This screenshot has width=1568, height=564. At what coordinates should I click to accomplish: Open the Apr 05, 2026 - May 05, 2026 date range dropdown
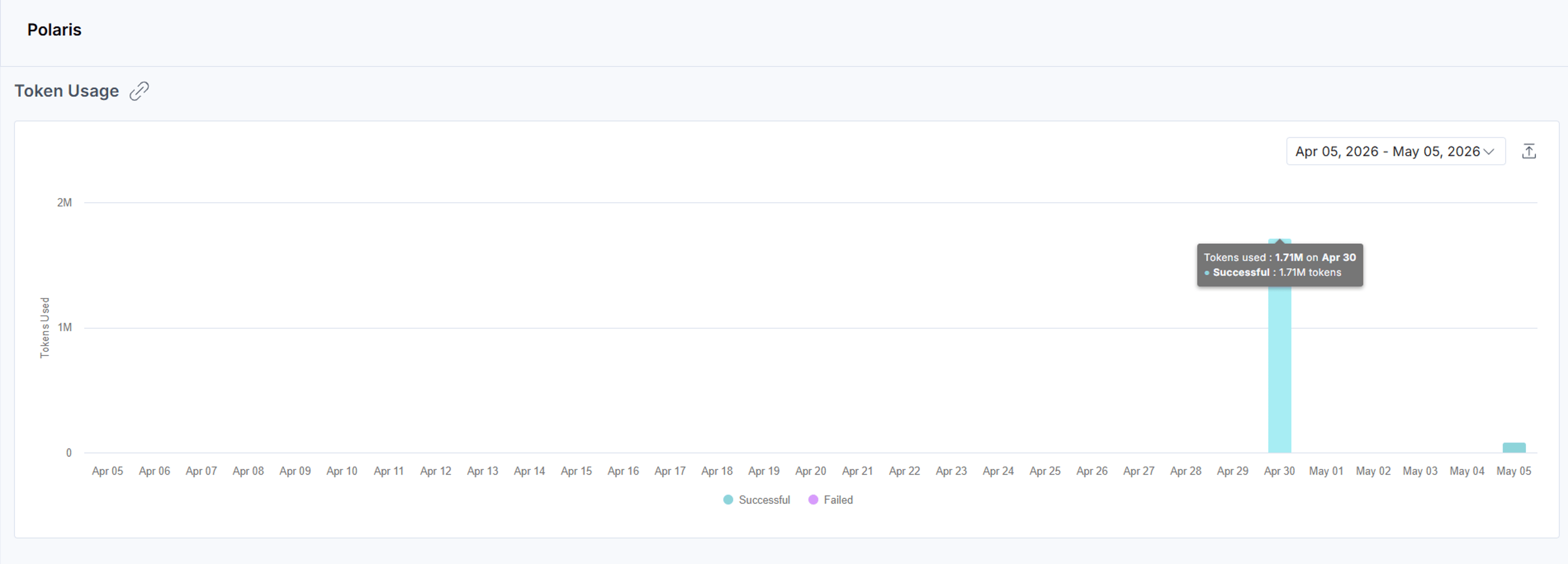[1395, 151]
